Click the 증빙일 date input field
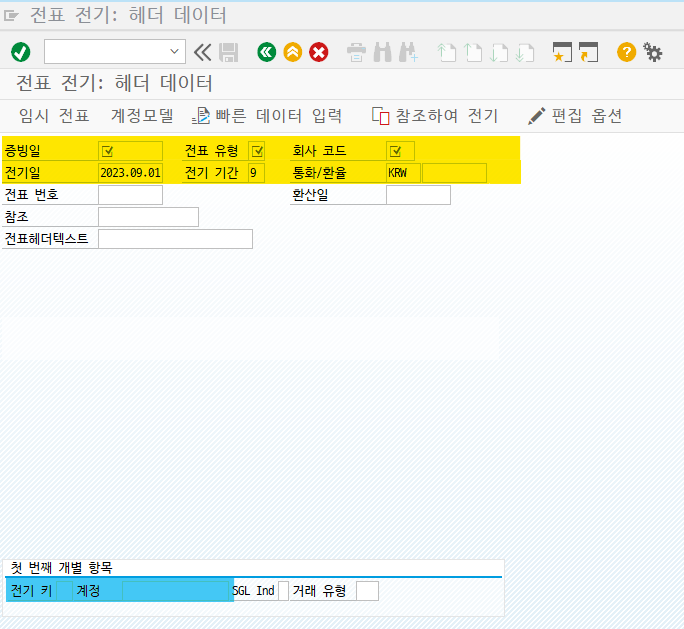This screenshot has height=629, width=684. (x=130, y=151)
